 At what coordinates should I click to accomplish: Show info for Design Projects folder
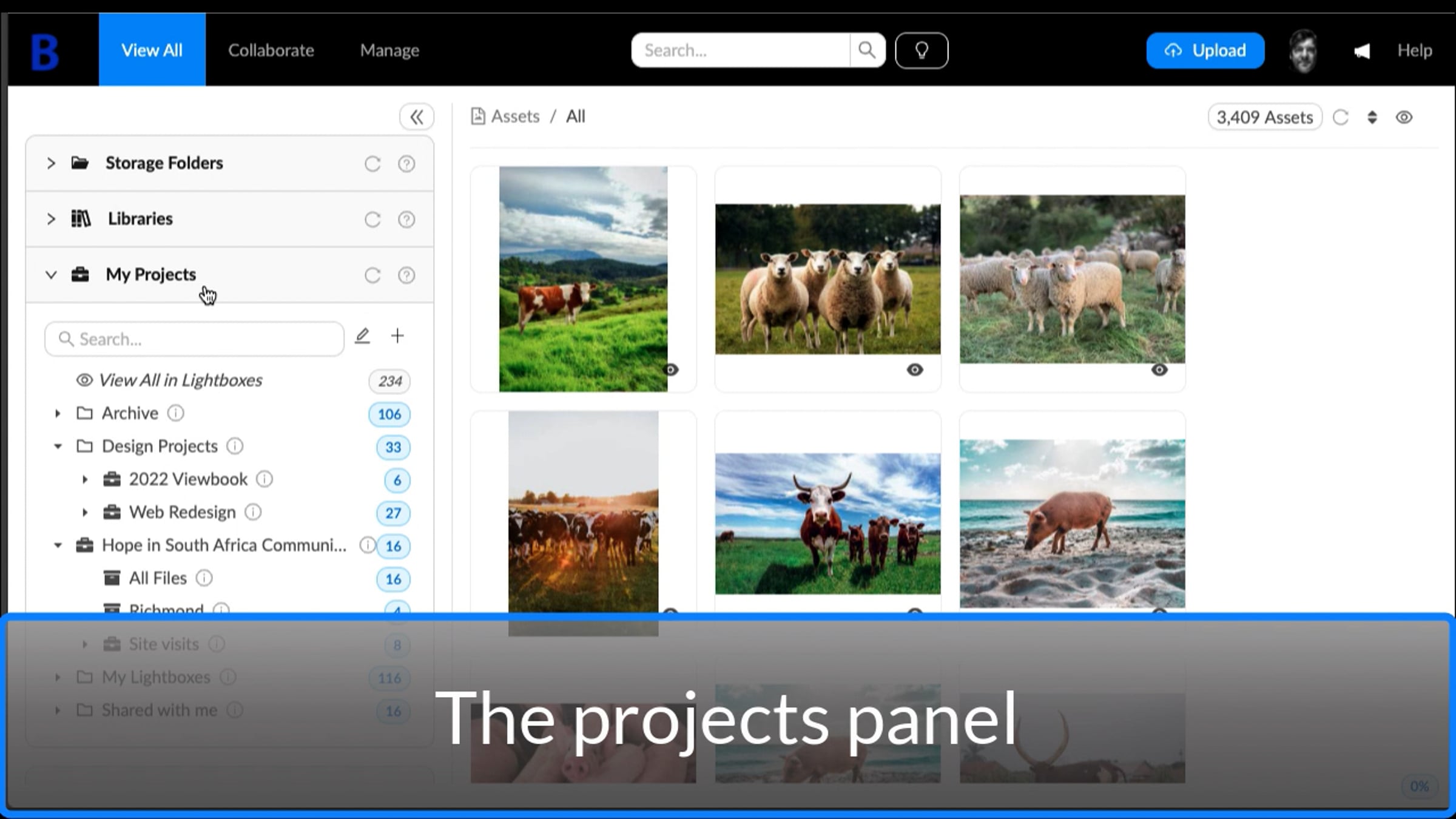point(235,447)
